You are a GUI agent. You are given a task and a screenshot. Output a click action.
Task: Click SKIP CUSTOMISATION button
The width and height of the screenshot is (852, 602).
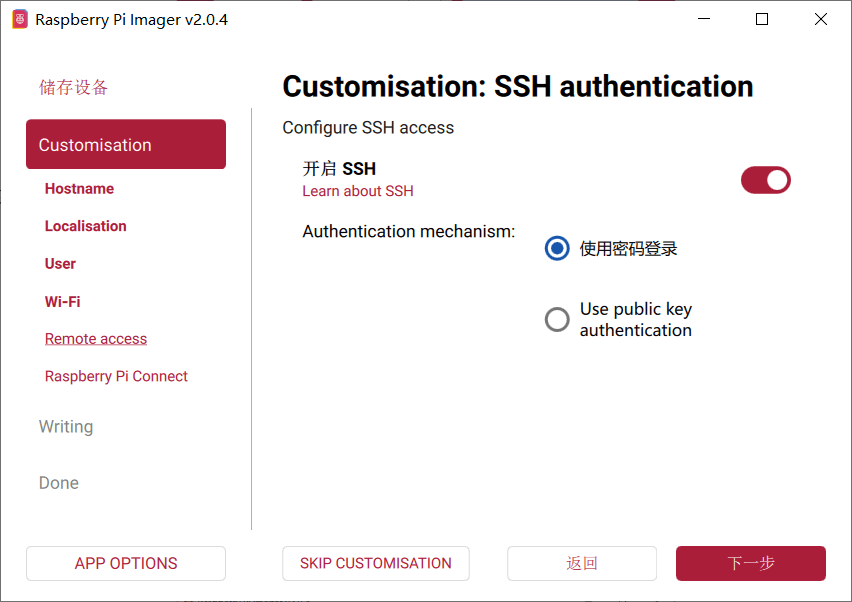pos(375,563)
